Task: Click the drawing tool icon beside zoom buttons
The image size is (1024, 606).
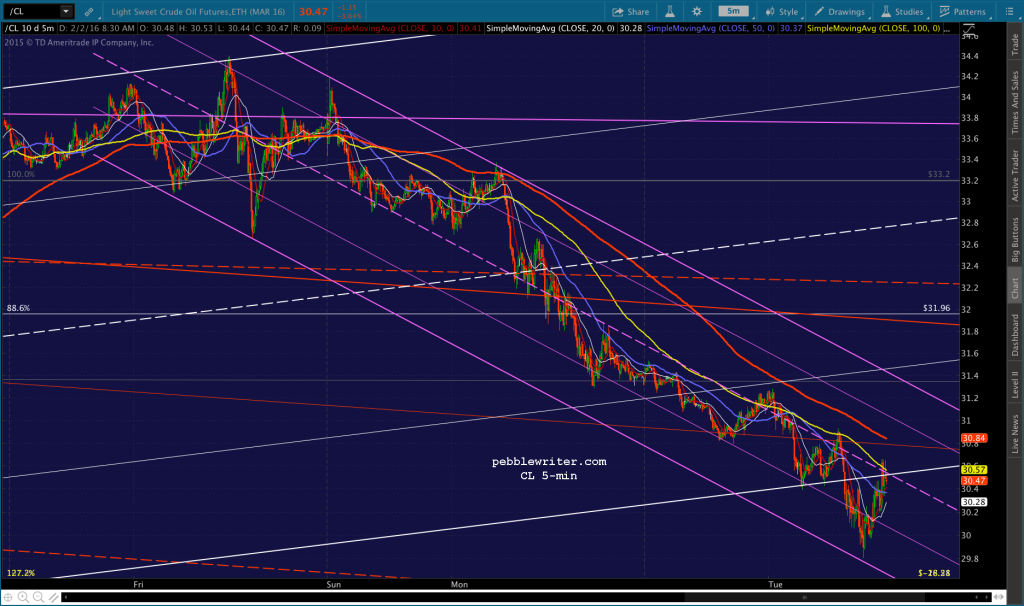Action: point(54,597)
